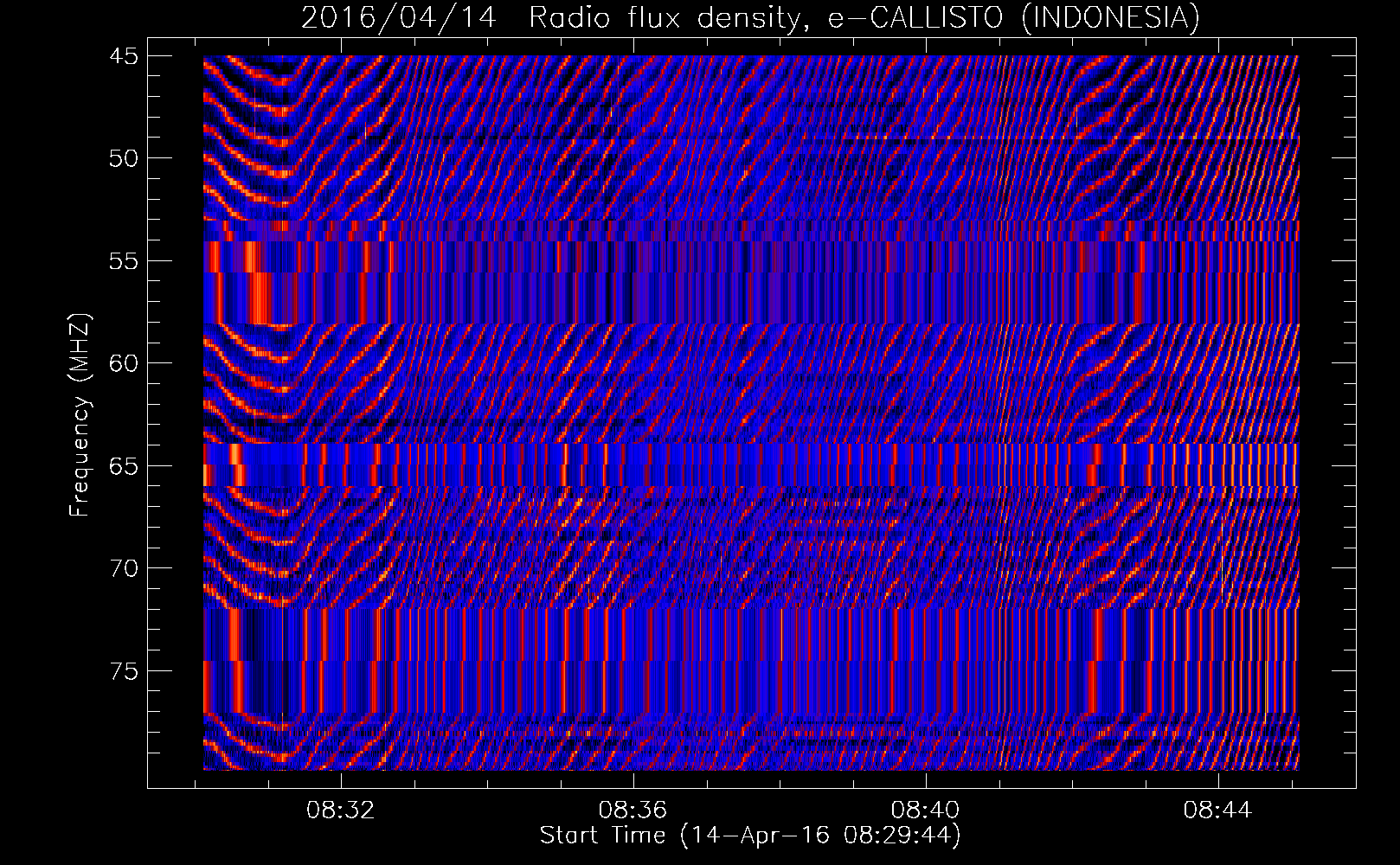This screenshot has width=1400, height=865.
Task: Click the plot title 'Radio flux density, e-CALLISTO (INDONESIA)'
Action: 864,17
